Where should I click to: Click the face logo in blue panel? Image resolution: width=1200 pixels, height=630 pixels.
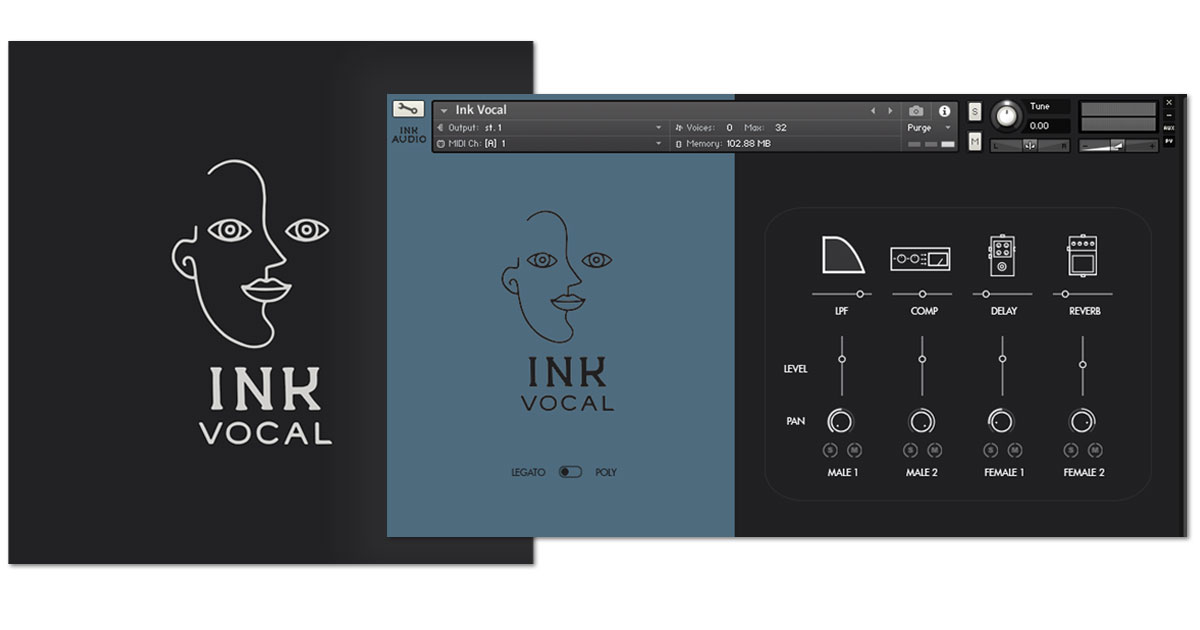pyautogui.click(x=555, y=277)
